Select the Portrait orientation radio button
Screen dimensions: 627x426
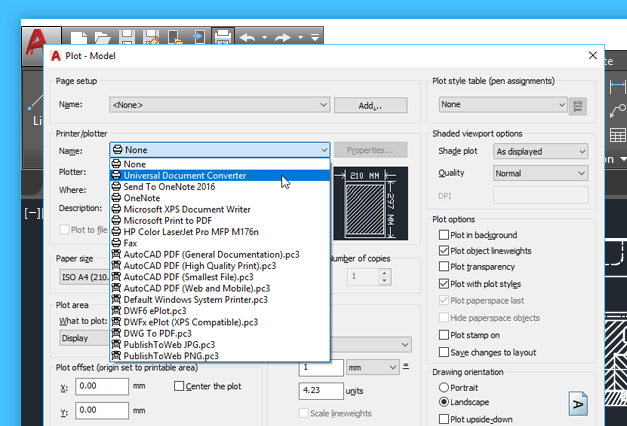coord(444,386)
